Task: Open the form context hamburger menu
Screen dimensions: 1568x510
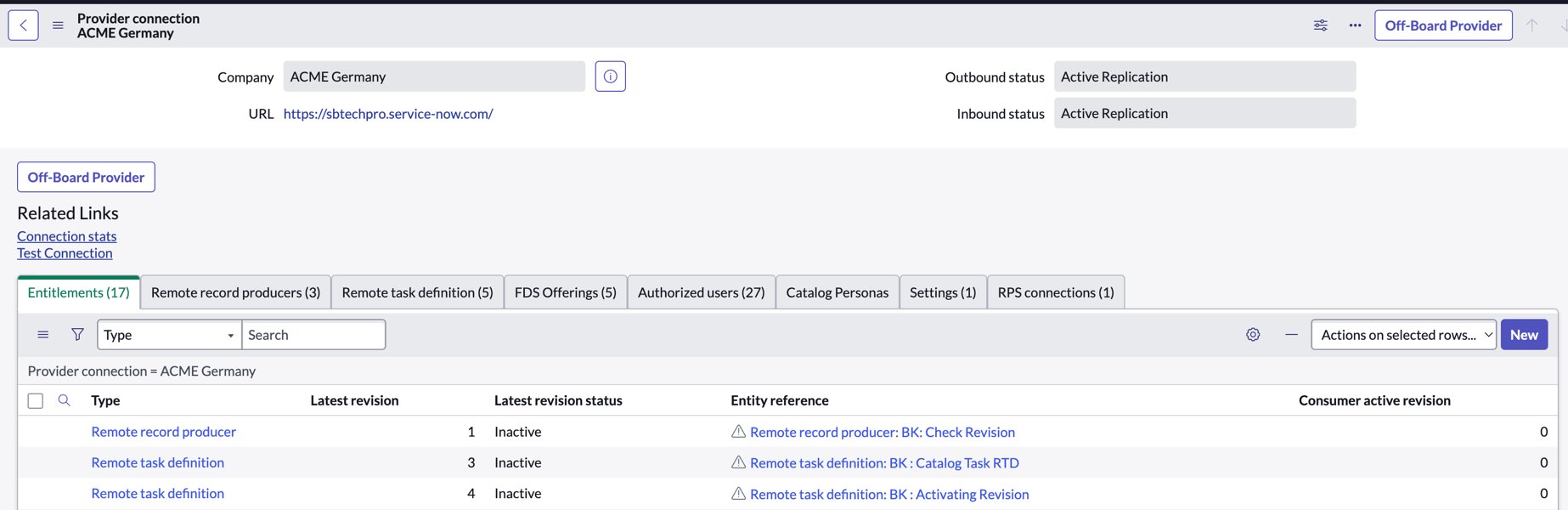Action: (58, 25)
